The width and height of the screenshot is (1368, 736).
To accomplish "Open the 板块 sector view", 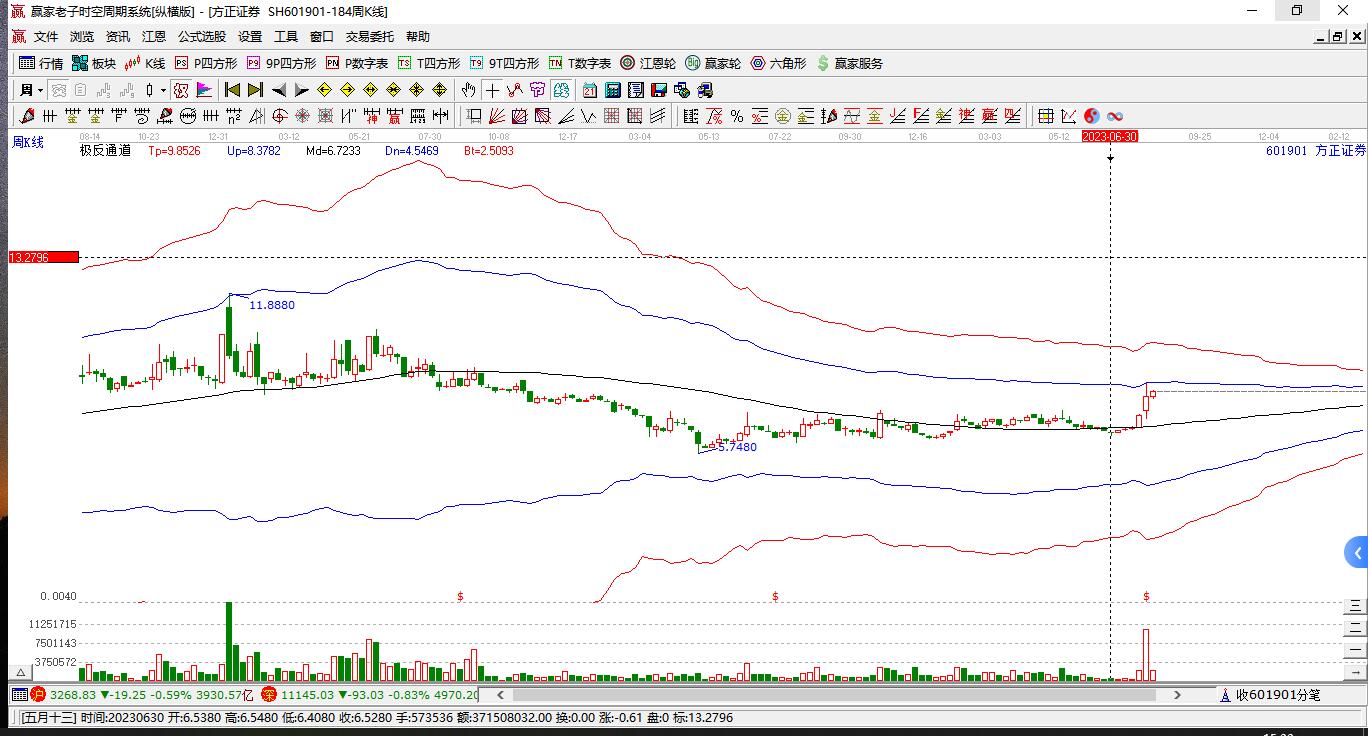I will 94,63.
